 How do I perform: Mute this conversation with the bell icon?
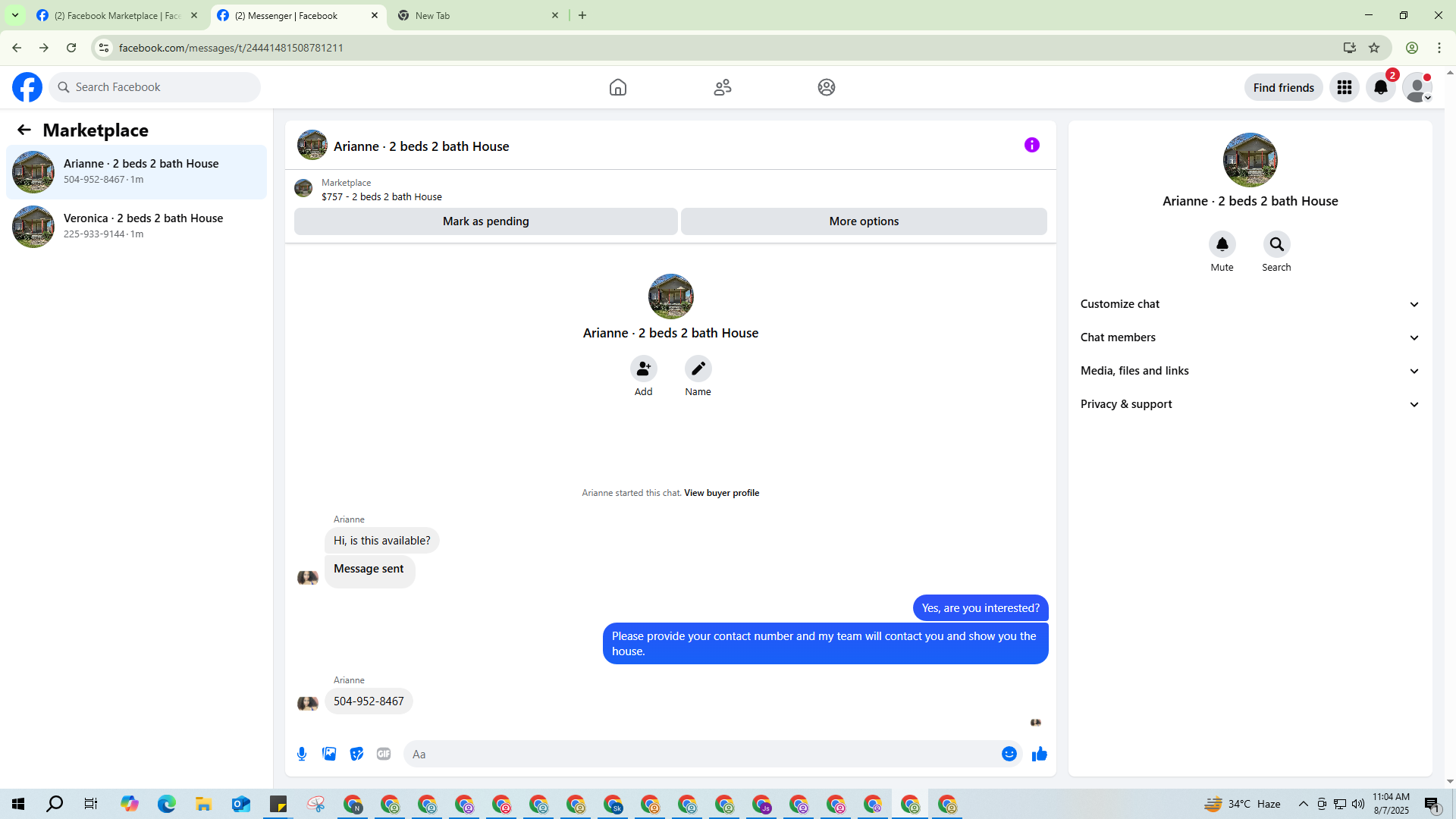click(1222, 244)
